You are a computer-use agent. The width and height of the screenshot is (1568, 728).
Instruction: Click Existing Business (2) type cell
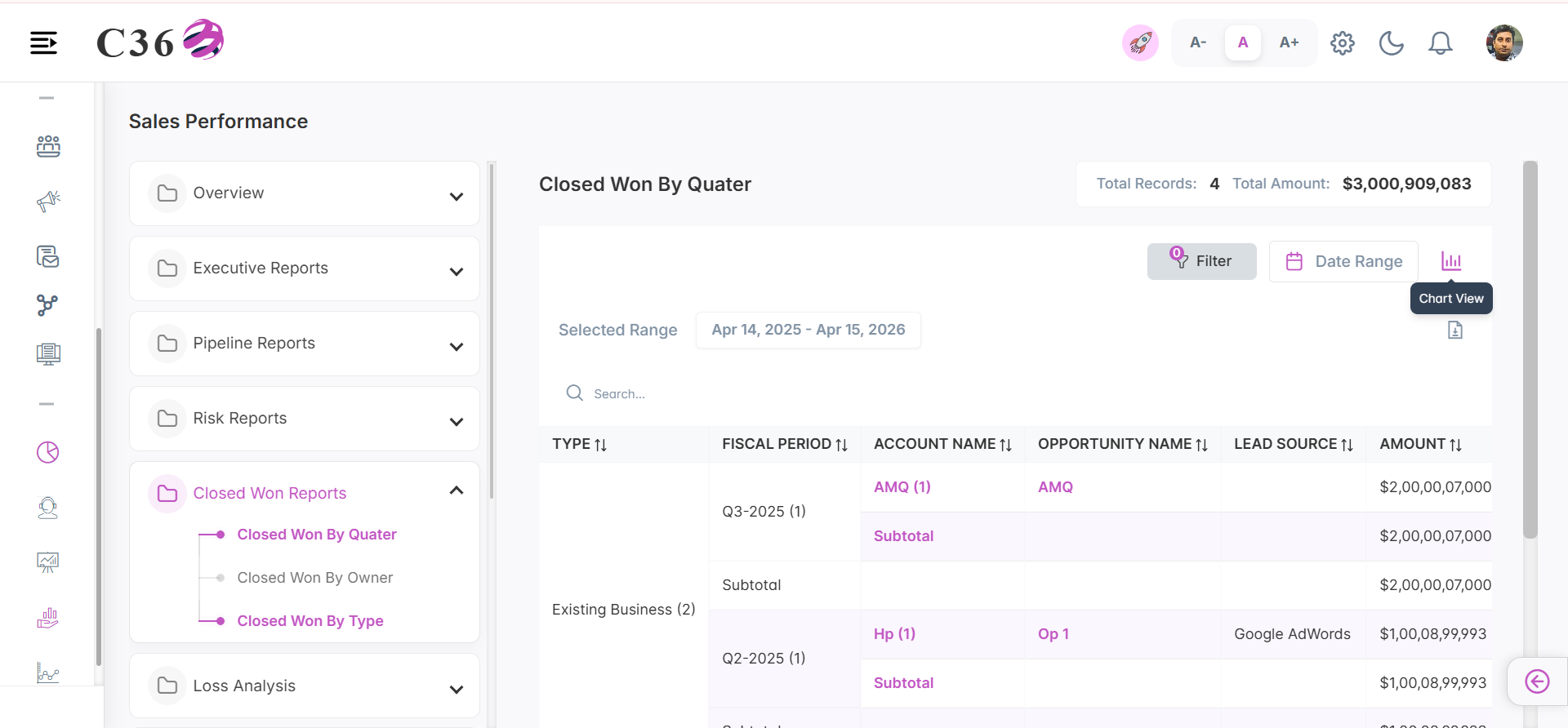(x=623, y=610)
